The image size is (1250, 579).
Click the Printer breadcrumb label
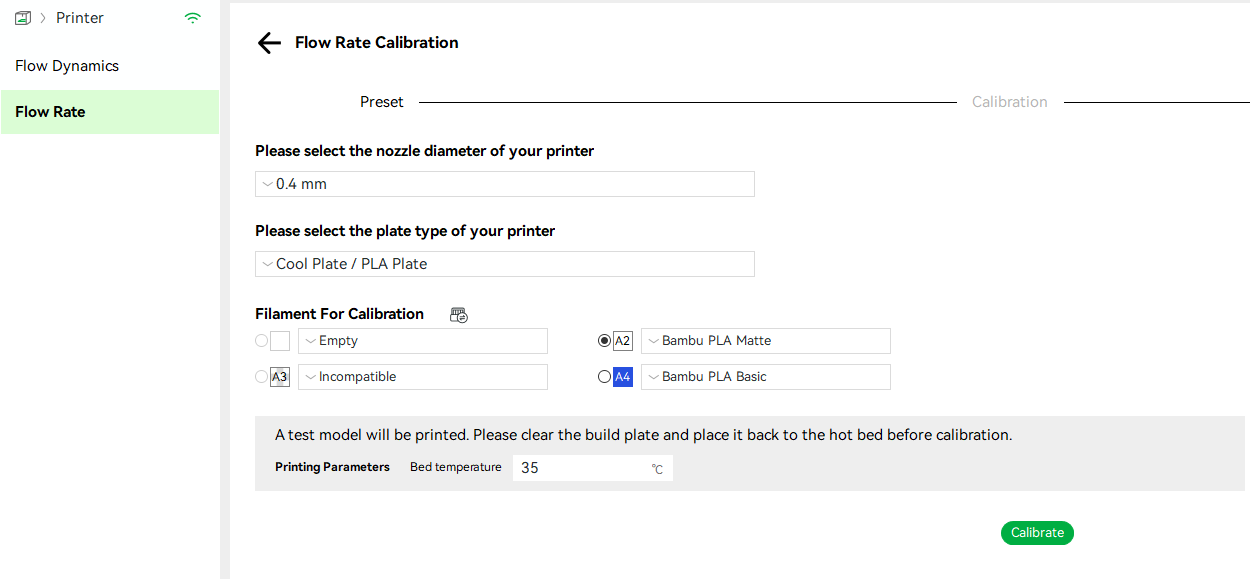point(80,18)
